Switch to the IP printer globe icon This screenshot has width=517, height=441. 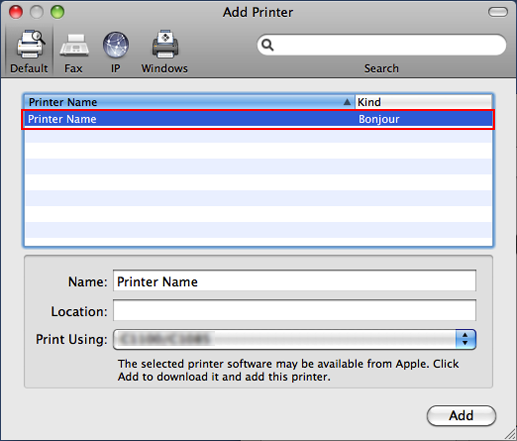point(116,45)
